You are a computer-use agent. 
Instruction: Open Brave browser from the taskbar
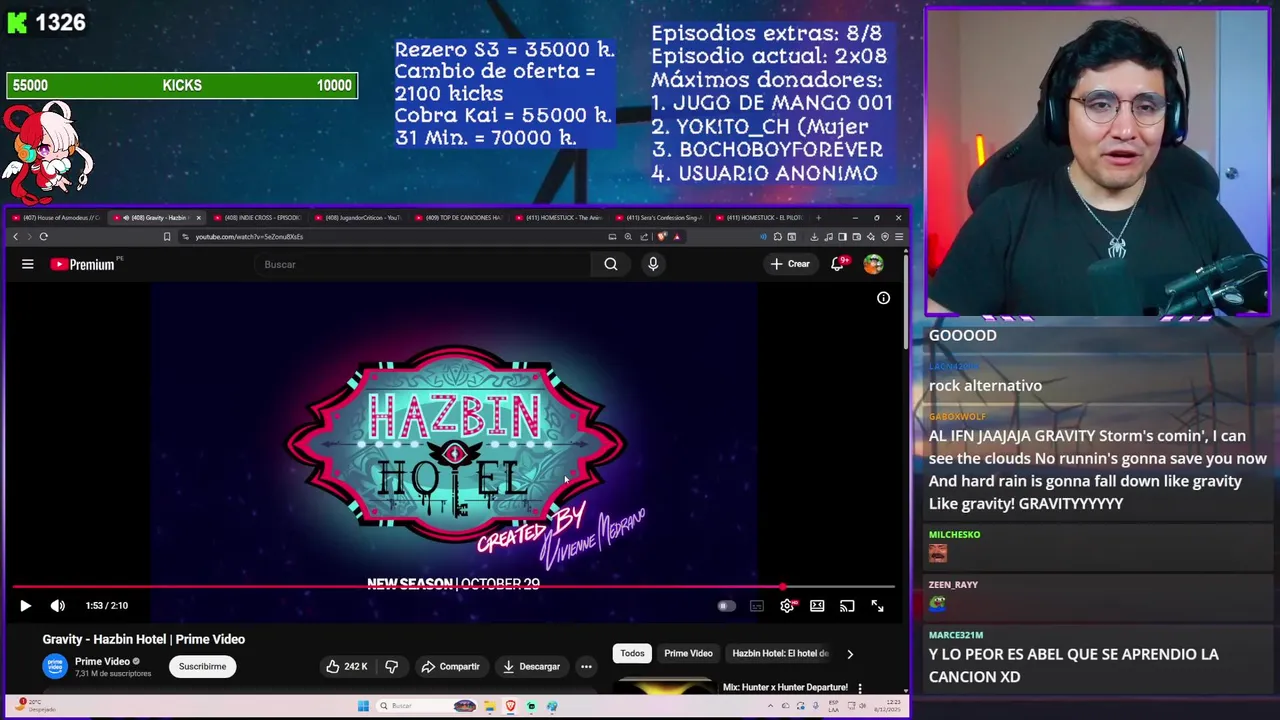tap(510, 706)
